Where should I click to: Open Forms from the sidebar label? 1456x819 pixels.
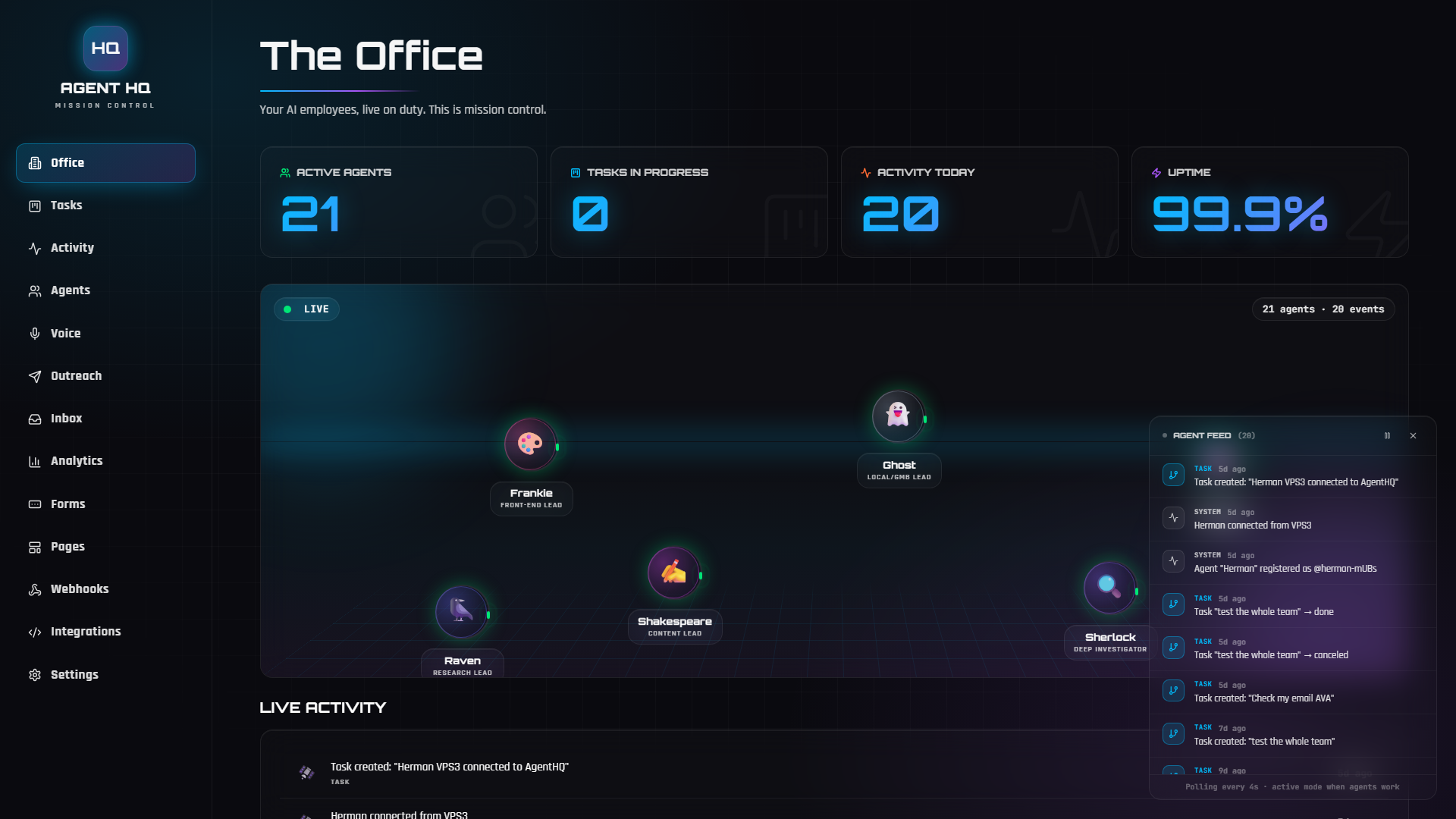tap(68, 504)
